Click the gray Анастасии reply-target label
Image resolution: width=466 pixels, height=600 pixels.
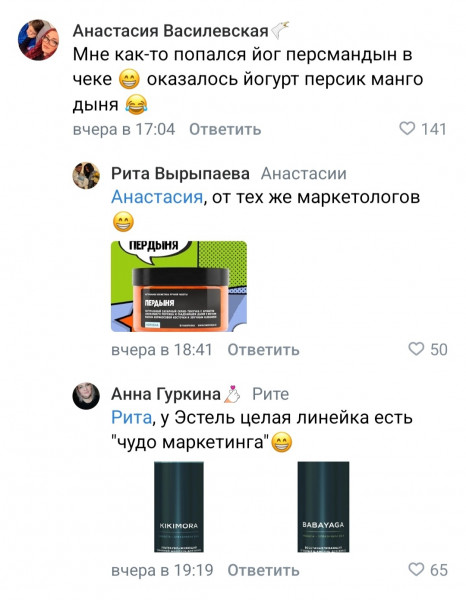[x=304, y=174]
